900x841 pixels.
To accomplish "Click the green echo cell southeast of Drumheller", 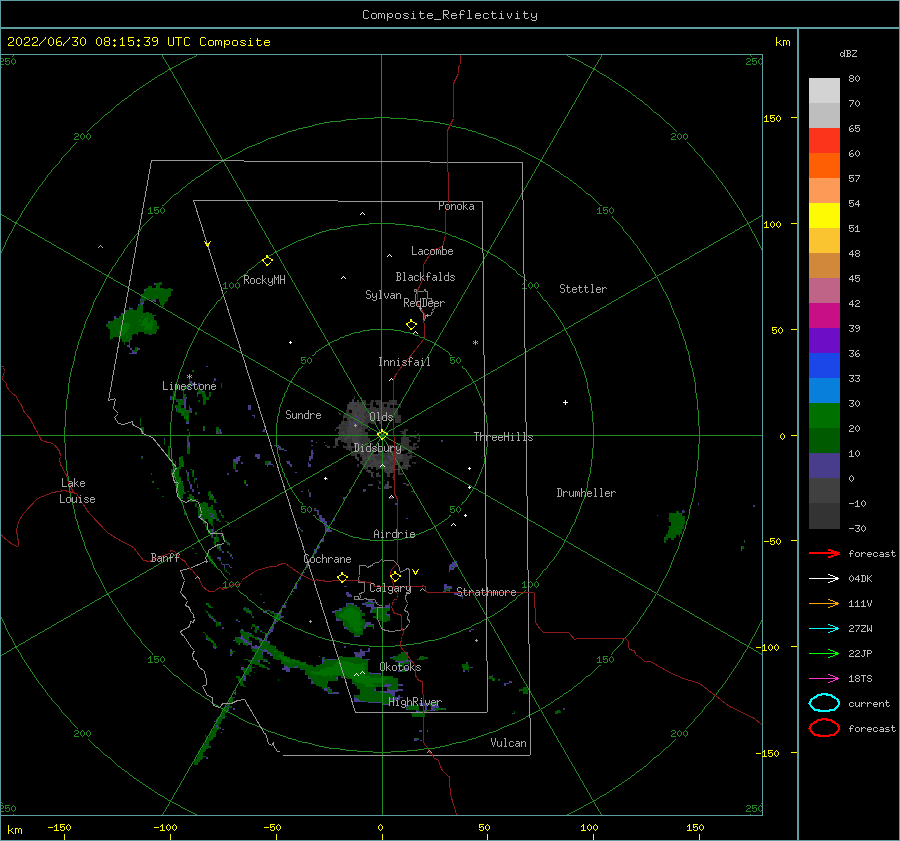I will [x=675, y=525].
